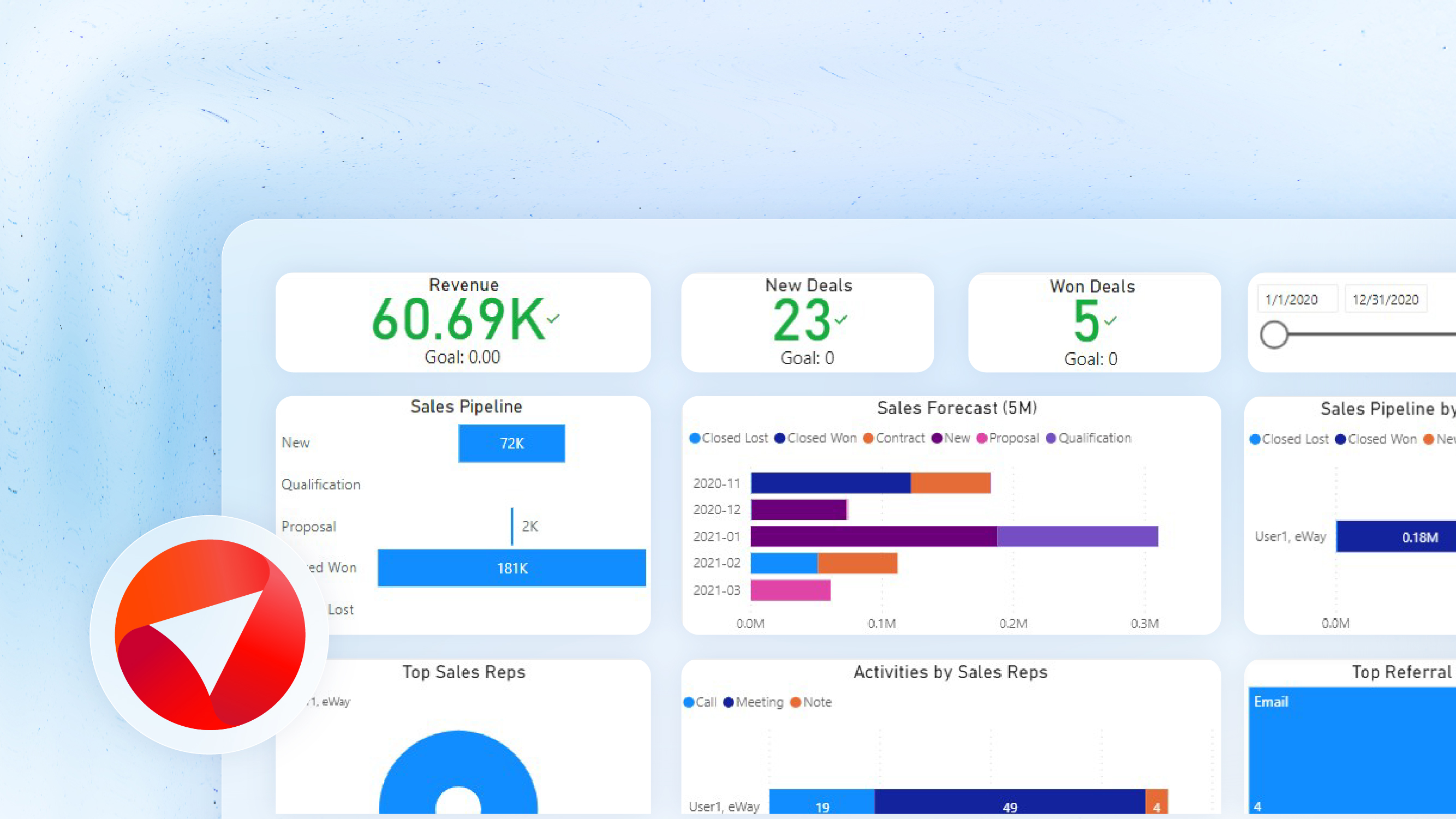Image resolution: width=1456 pixels, height=819 pixels.
Task: Click the start date field 1/1/2020
Action: tap(1297, 299)
